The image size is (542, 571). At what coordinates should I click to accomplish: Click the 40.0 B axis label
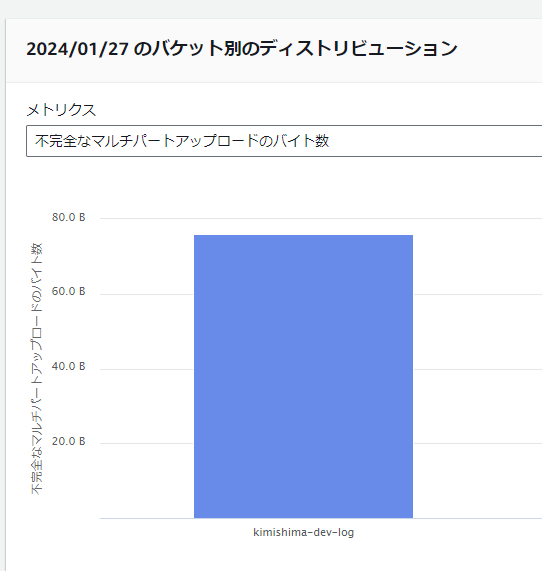coord(68,366)
